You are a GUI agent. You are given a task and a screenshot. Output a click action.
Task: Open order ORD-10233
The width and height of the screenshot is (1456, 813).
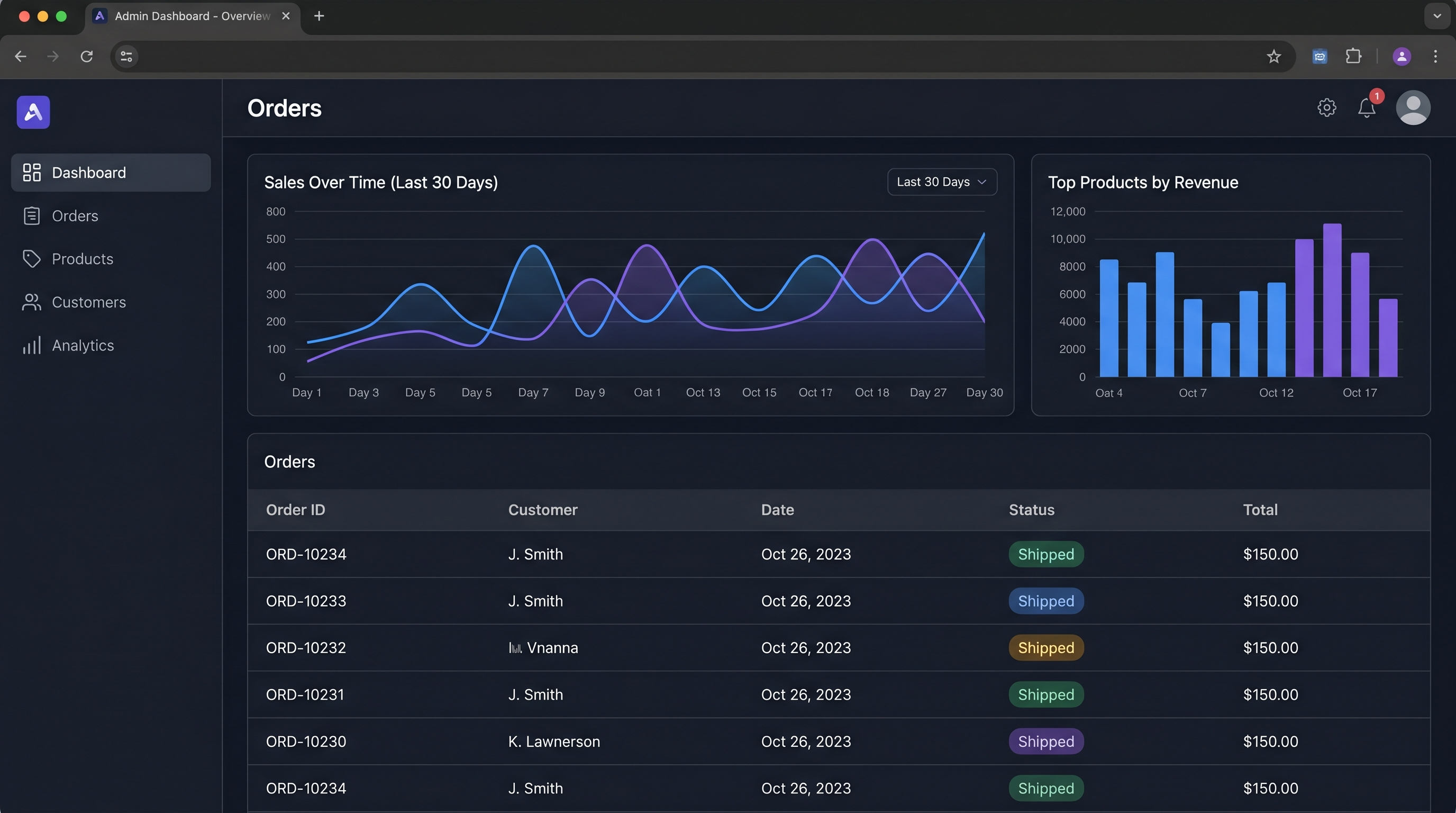coord(306,601)
